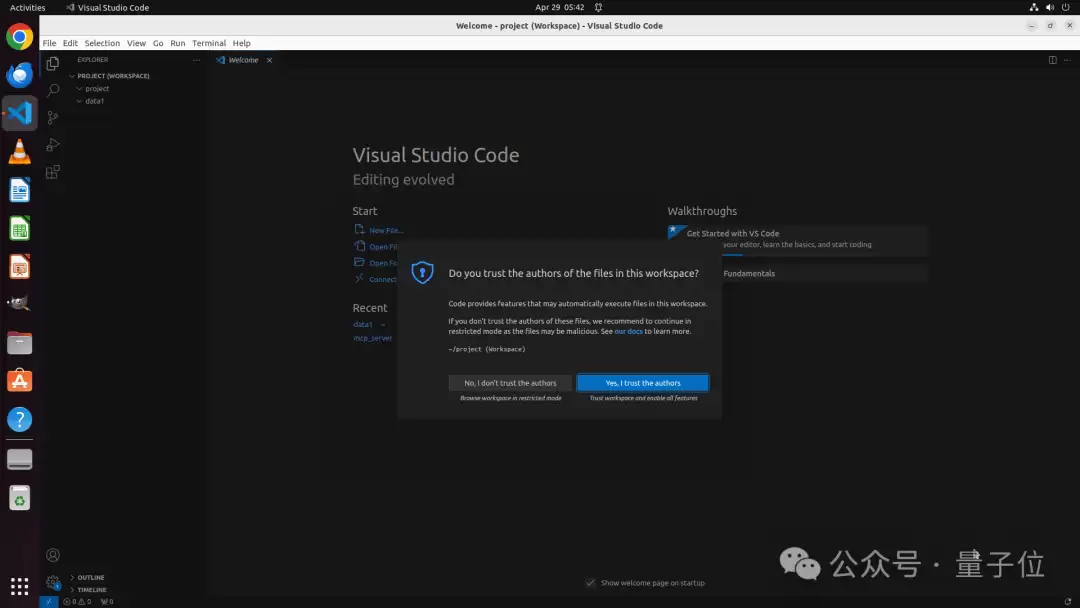Expand the data1 folder in Explorer
This screenshot has width=1080, height=608.
click(94, 101)
